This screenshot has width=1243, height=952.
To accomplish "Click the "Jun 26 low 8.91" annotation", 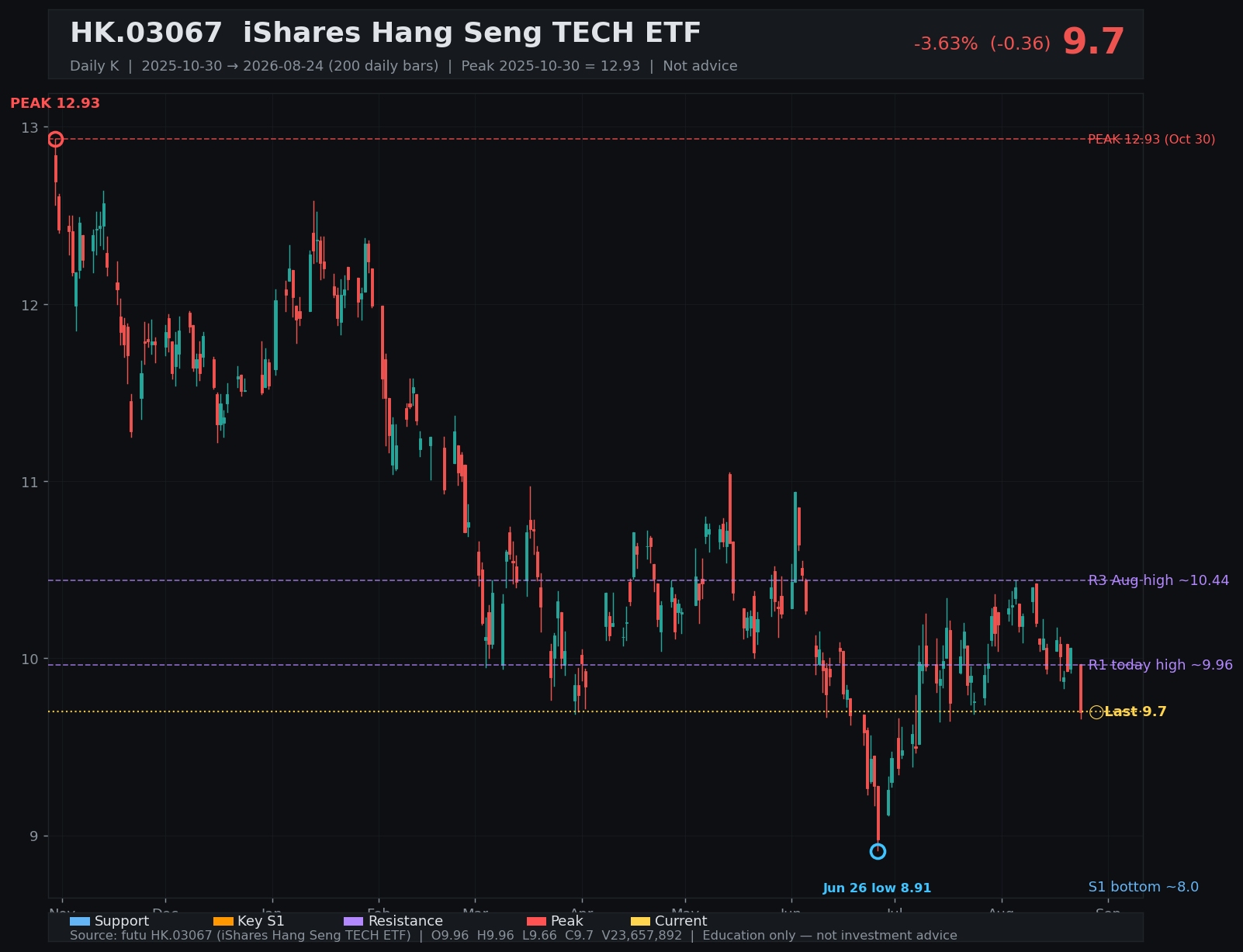I will pos(877,888).
